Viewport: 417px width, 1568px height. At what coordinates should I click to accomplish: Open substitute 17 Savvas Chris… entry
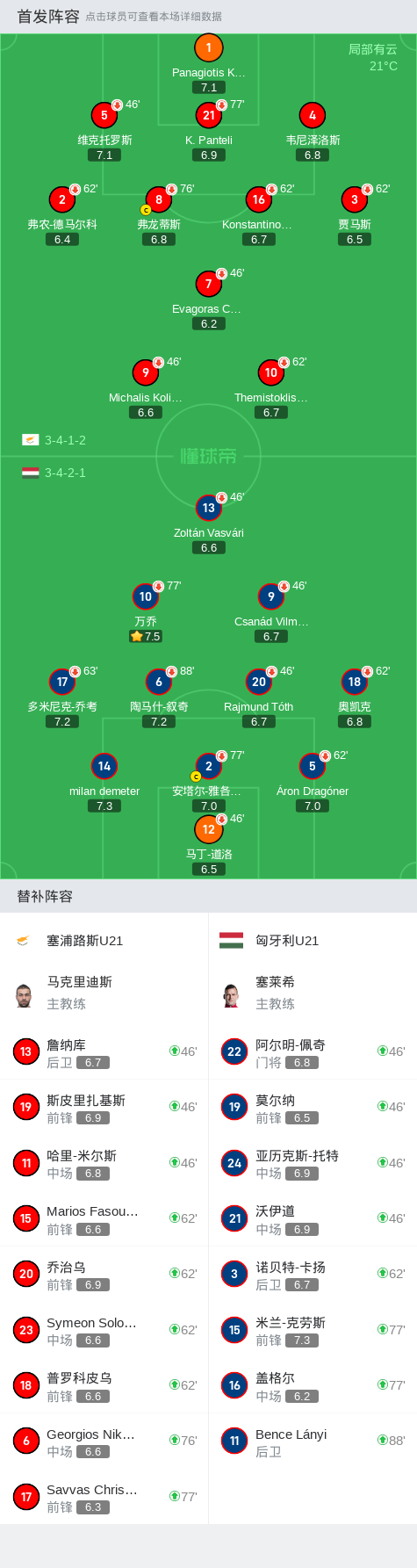(104, 1497)
